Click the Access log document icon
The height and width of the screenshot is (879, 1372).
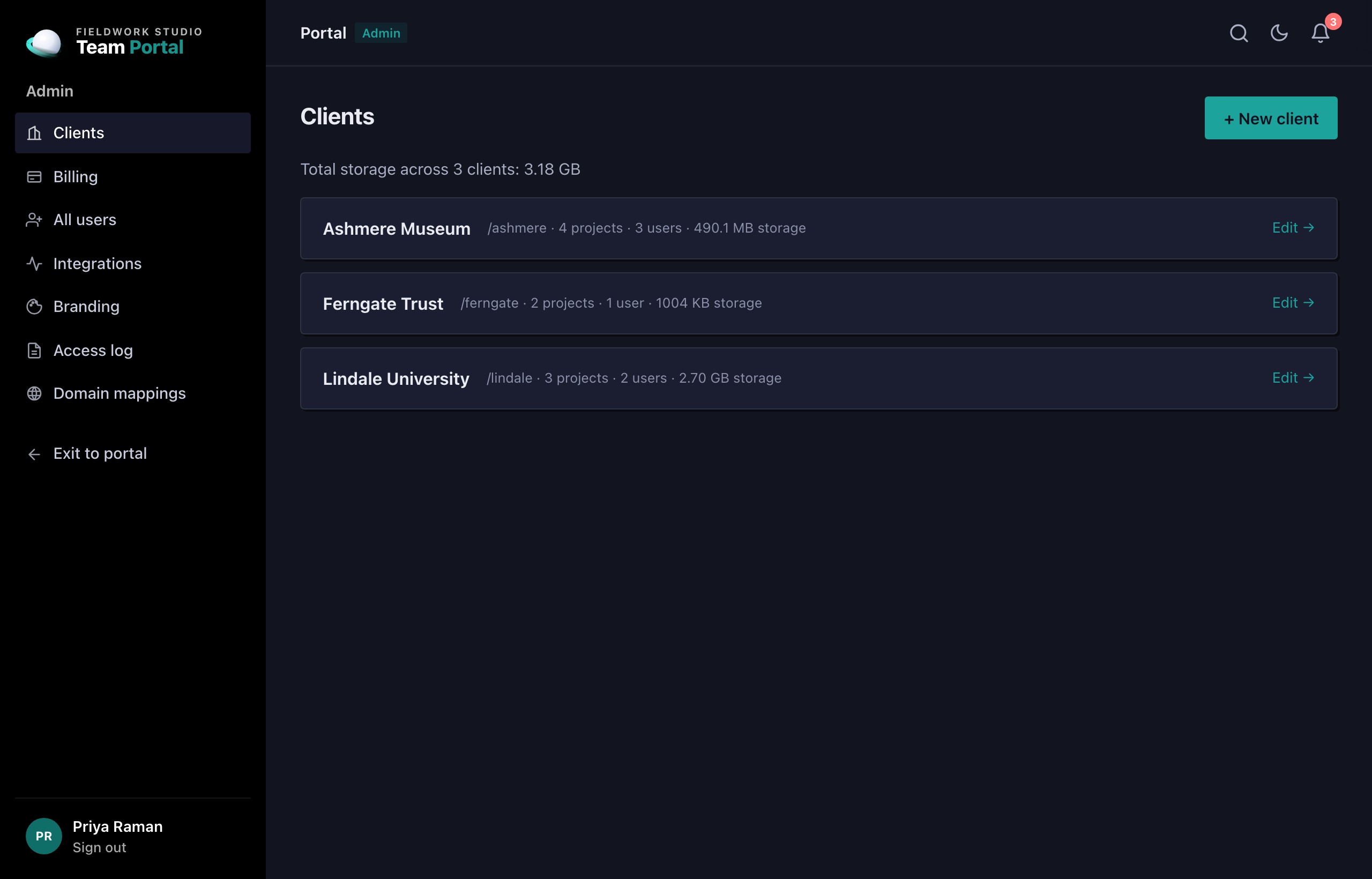(34, 351)
